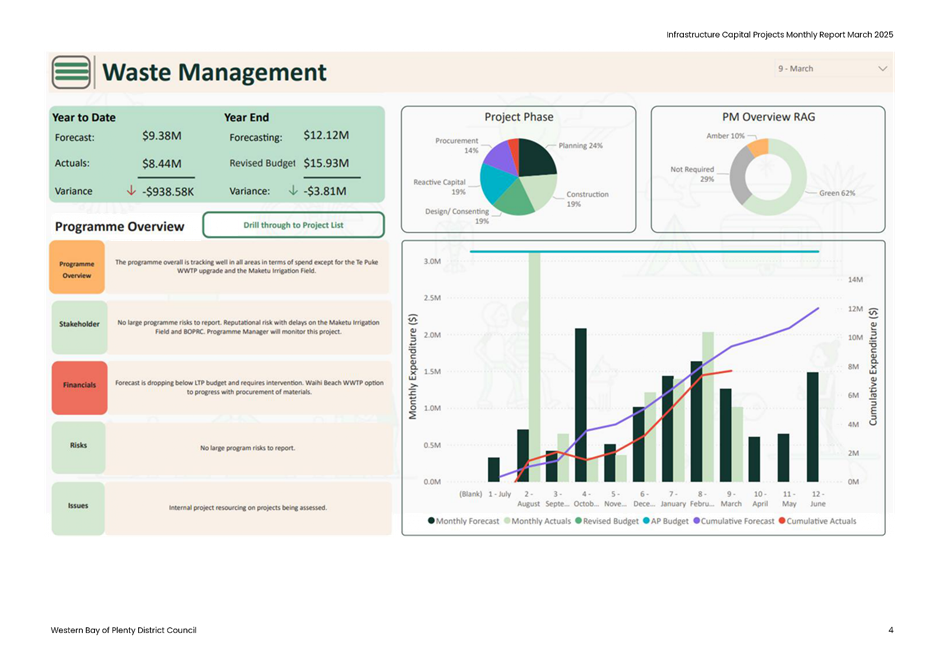This screenshot has width=938, height=664.
Task: Select the Stakeholder status tile
Action: (77, 324)
